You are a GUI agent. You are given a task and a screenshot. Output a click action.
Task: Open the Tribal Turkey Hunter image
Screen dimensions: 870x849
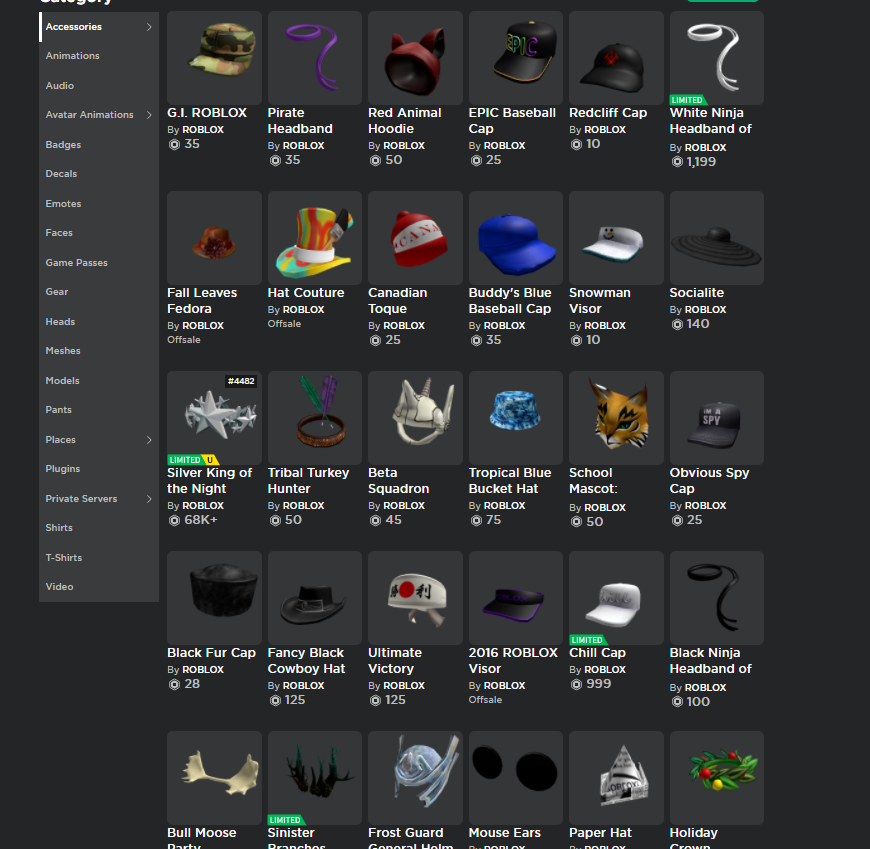(x=315, y=418)
